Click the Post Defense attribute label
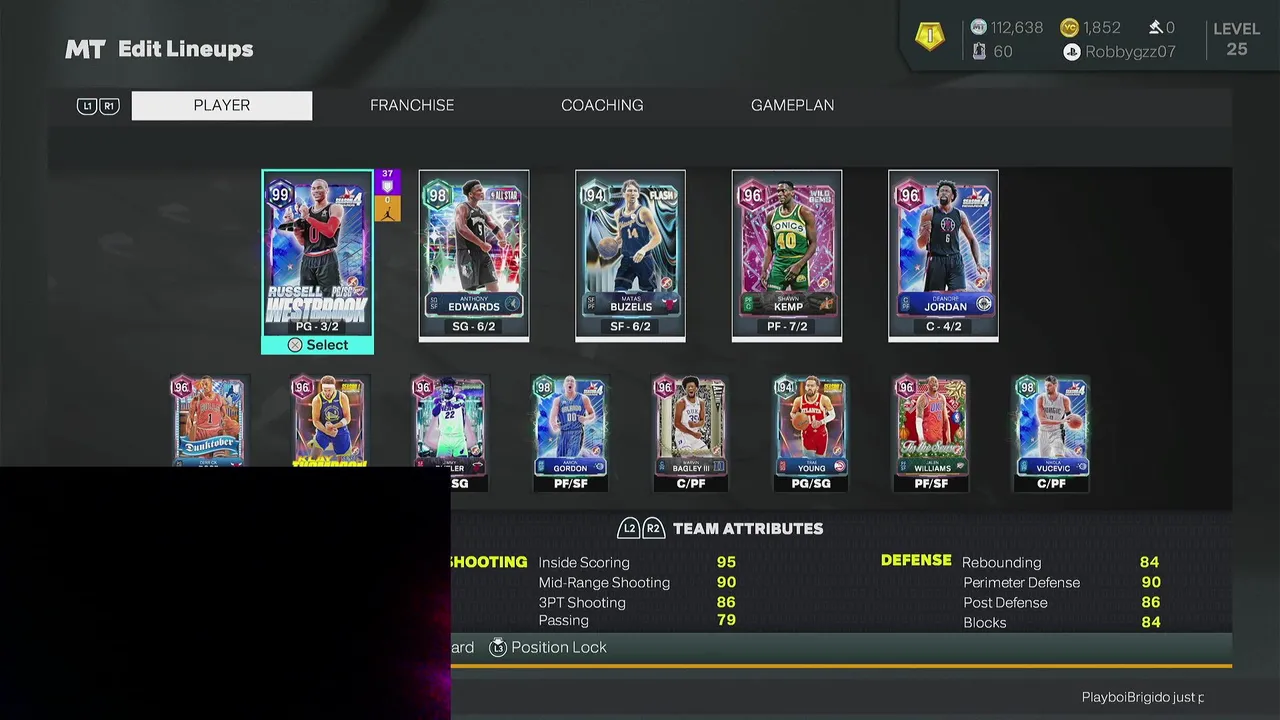Screen dimensions: 1280x720 coord(1005,602)
